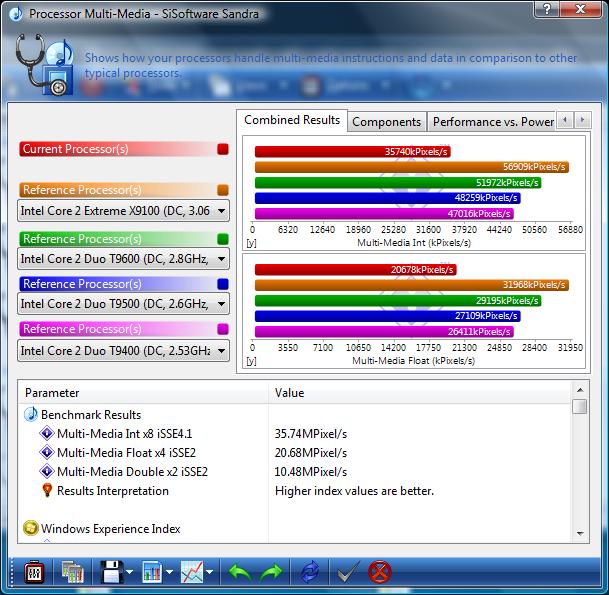Toggle the magenta reference processor color box
Screen dimensions: 609x595
[223, 329]
